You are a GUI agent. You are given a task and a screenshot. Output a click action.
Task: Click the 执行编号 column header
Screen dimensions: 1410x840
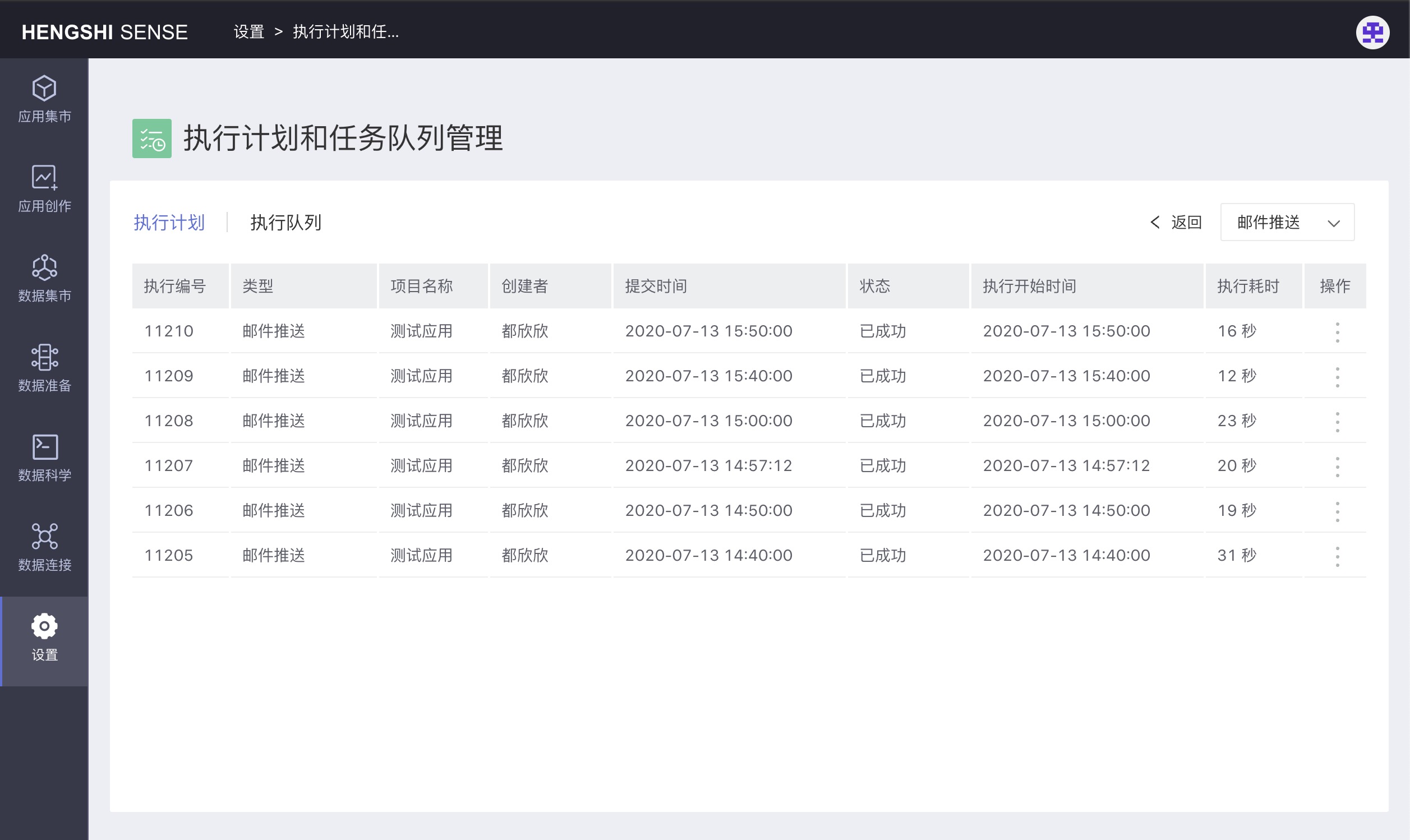point(181,287)
